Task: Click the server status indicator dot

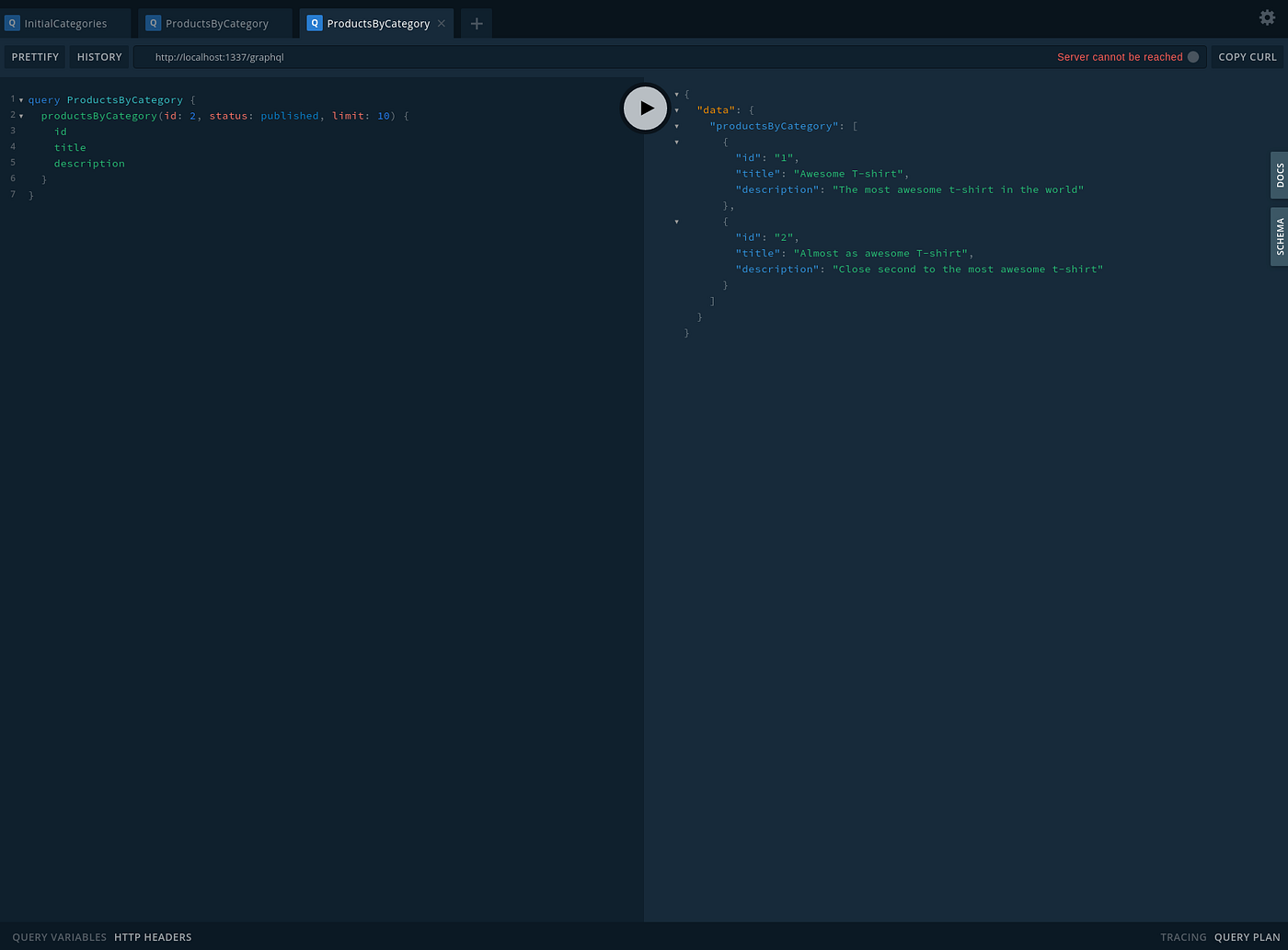Action: (x=1193, y=57)
